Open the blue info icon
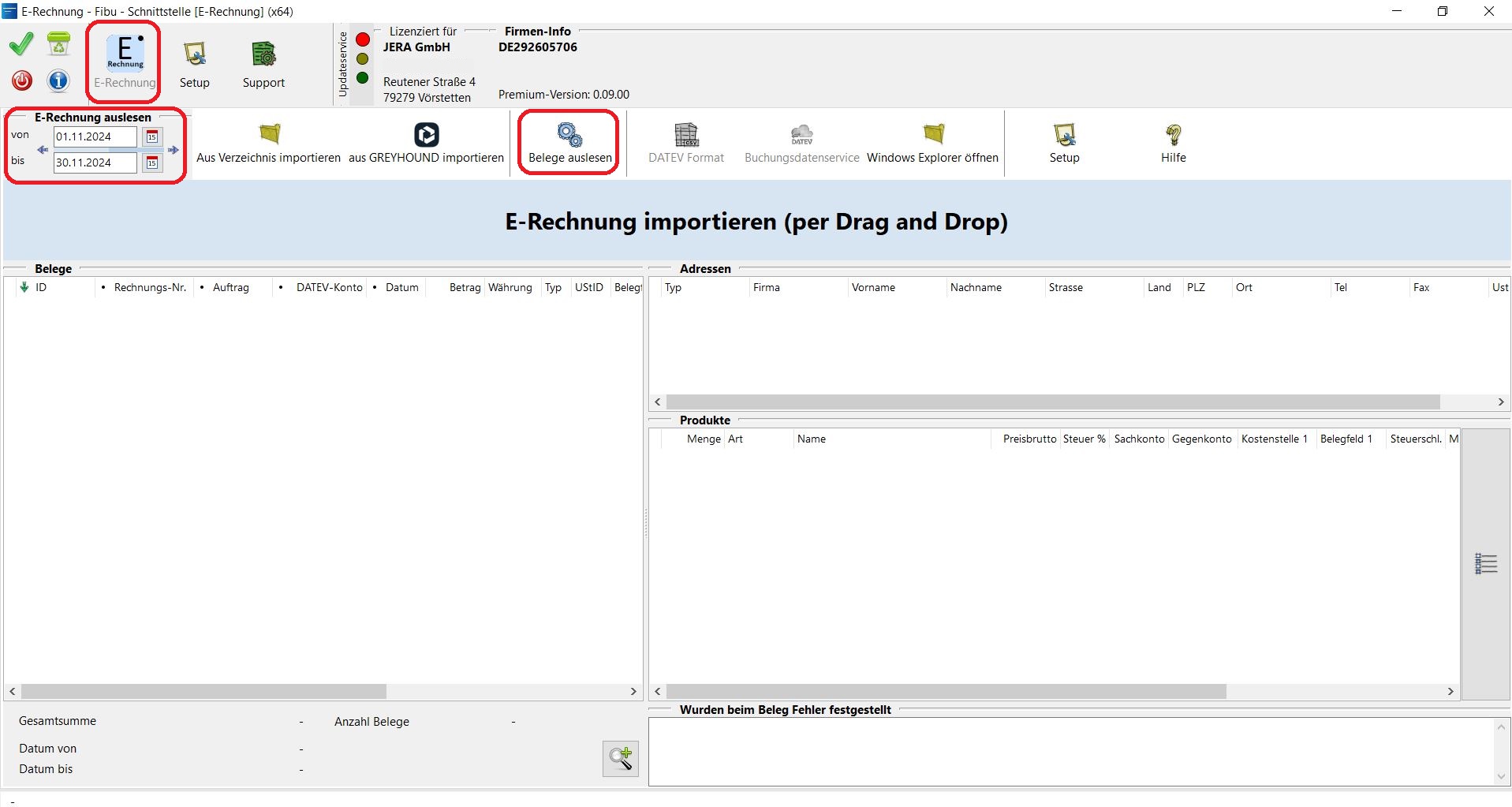1512x807 pixels. tap(58, 80)
